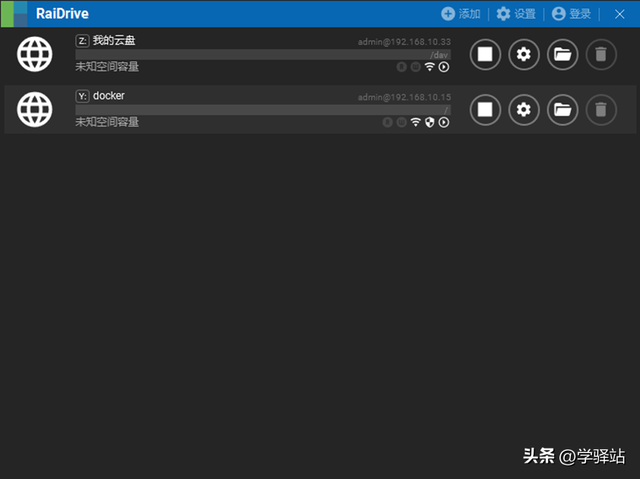Click docker drive's root path bar

(x=263, y=110)
